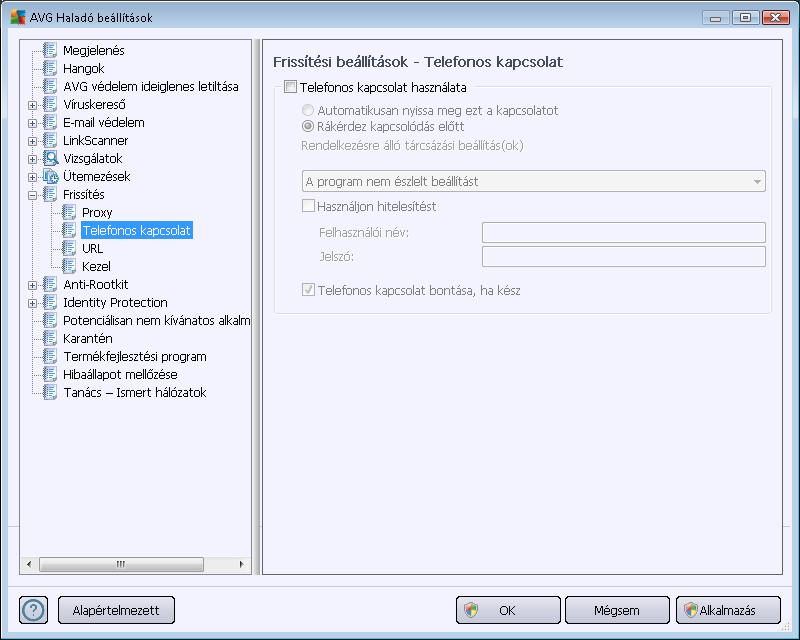800x640 pixels.
Task: Click the tree scrollbar left arrow
Action: click(29, 564)
